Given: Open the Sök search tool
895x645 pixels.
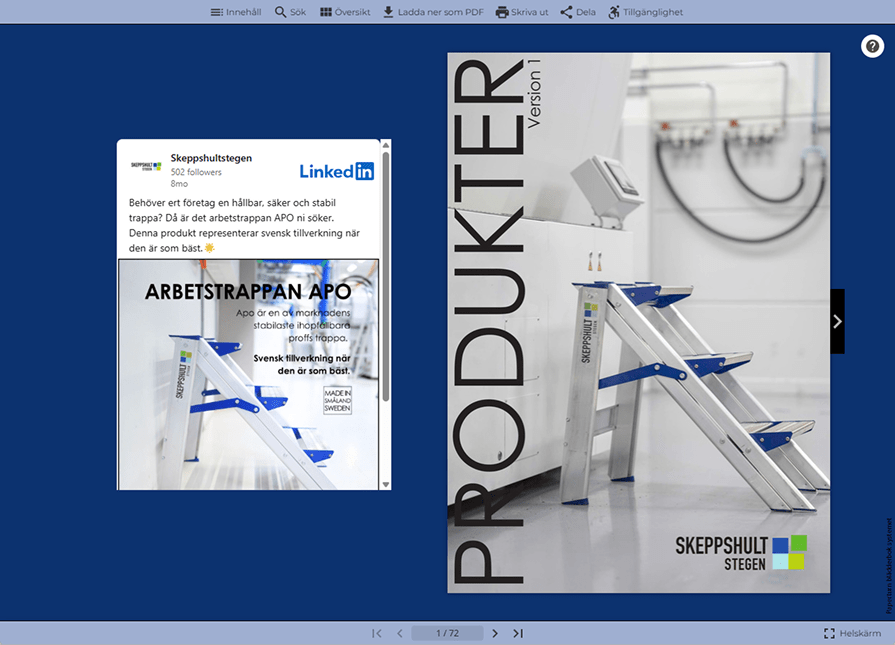Looking at the screenshot, I should coord(290,12).
